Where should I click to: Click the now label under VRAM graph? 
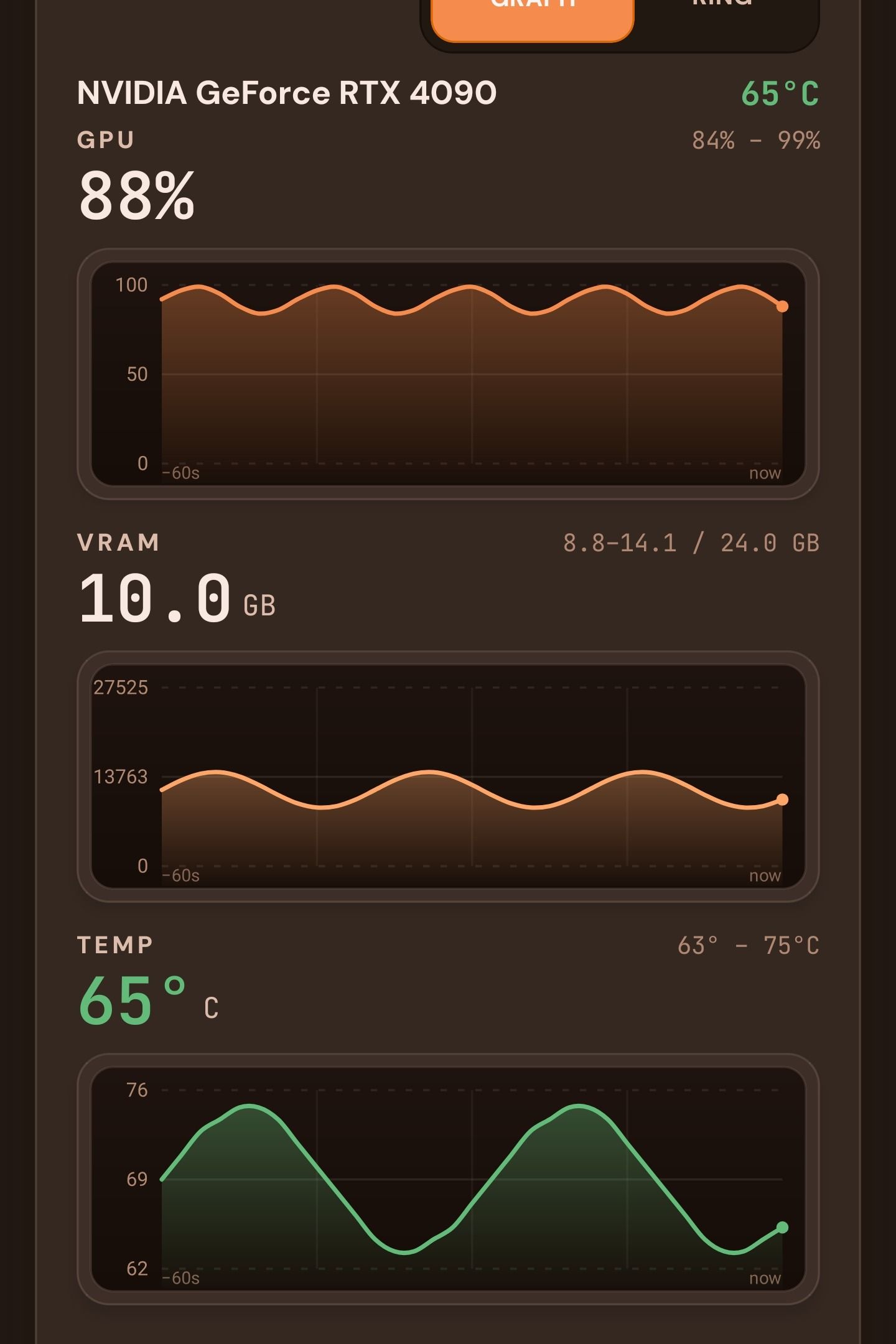click(x=765, y=876)
